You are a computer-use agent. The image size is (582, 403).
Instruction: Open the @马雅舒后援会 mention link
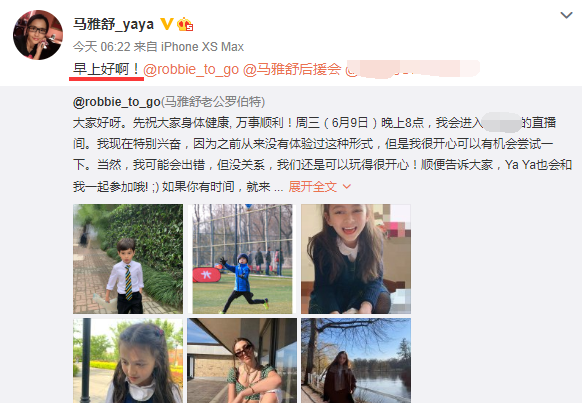coord(292,69)
